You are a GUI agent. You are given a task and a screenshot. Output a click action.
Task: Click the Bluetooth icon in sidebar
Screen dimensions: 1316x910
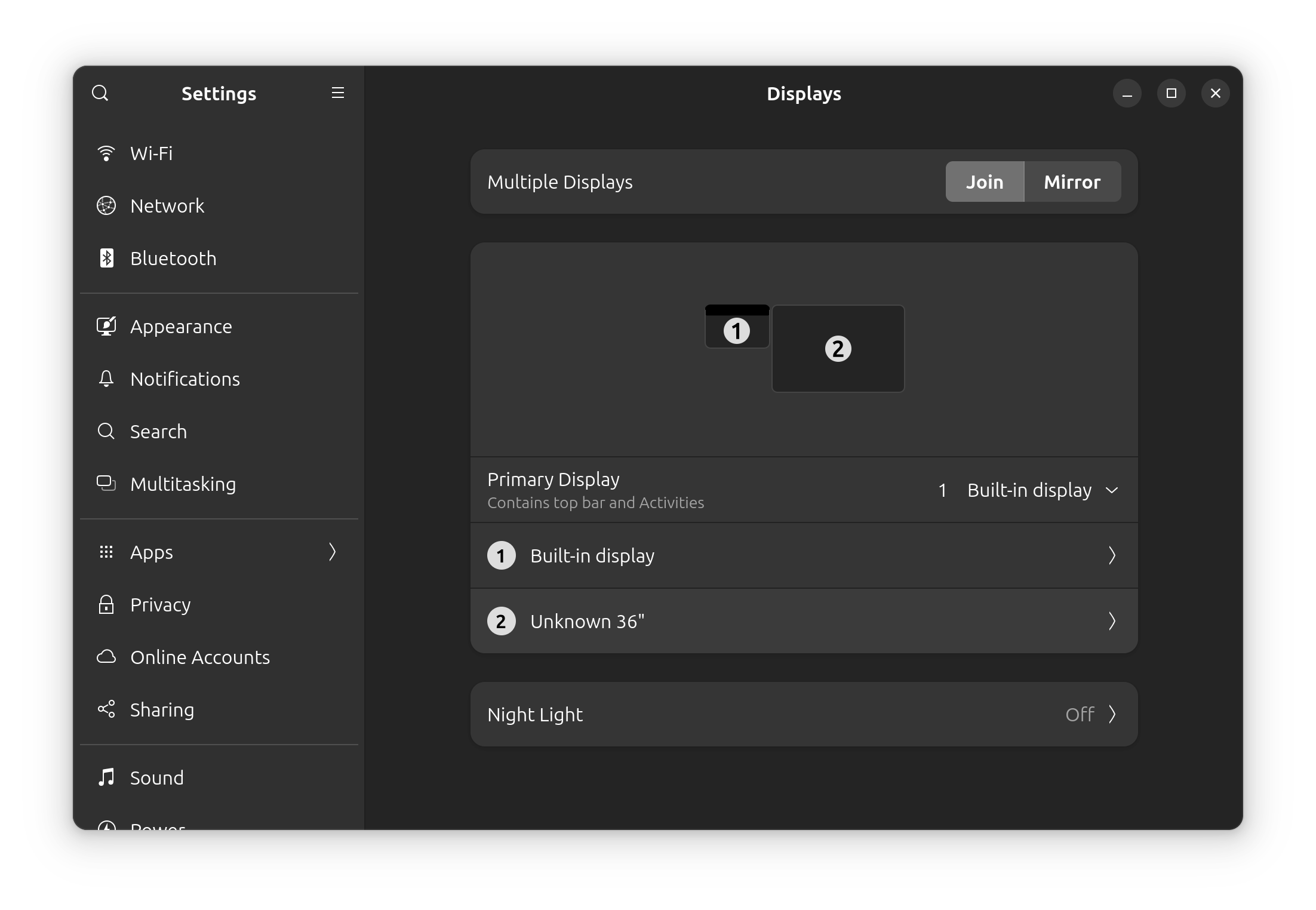tap(106, 258)
